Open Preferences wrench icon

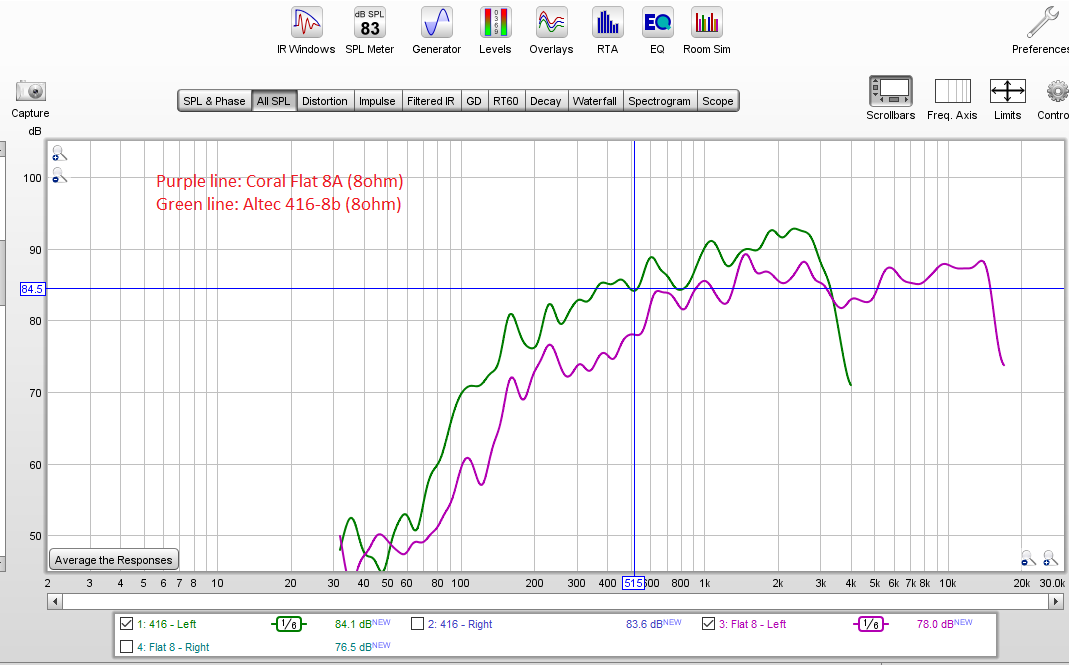pyautogui.click(x=1041, y=31)
